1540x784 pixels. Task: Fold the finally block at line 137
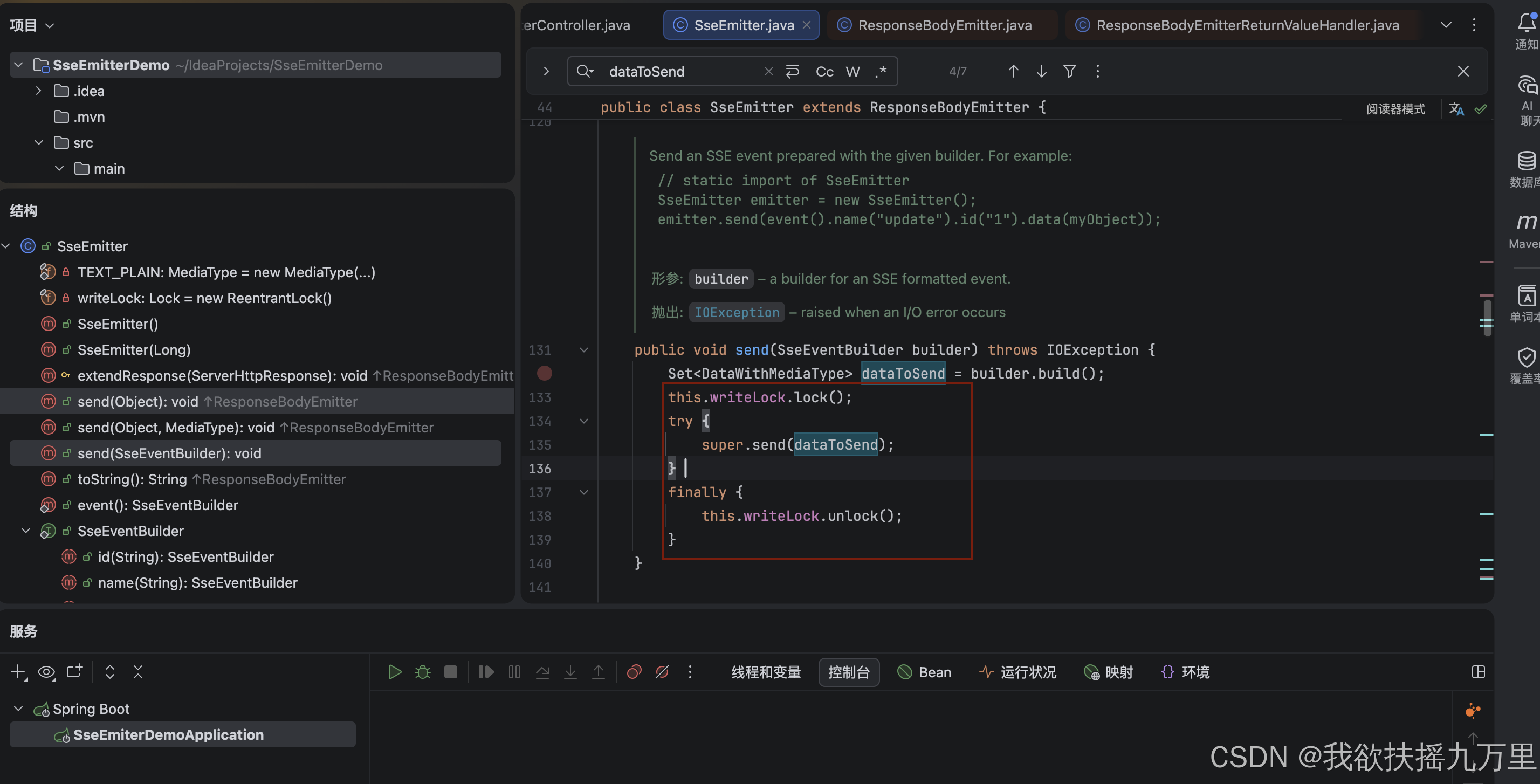[x=584, y=492]
